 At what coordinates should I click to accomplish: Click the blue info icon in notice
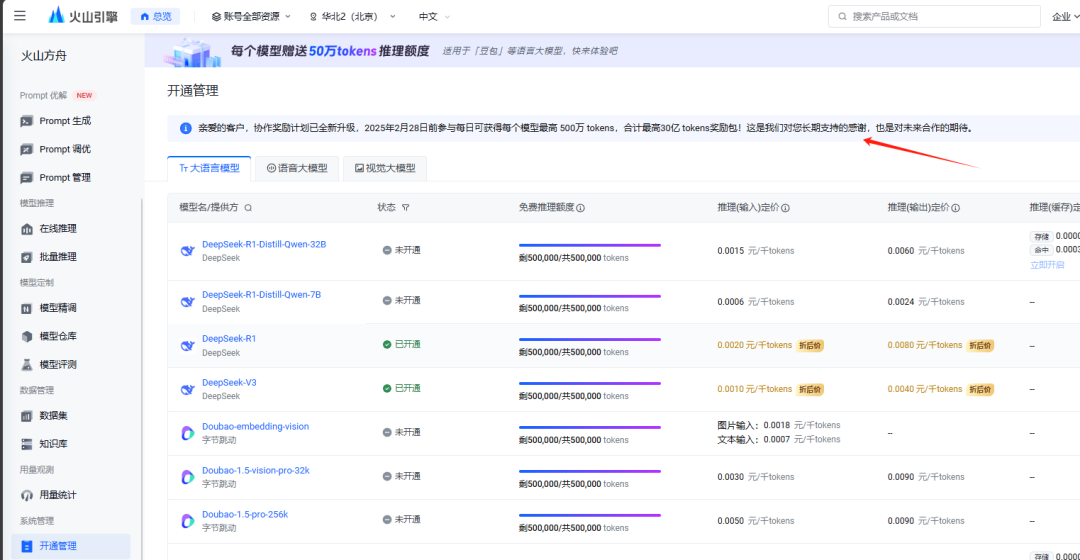pyautogui.click(x=185, y=128)
